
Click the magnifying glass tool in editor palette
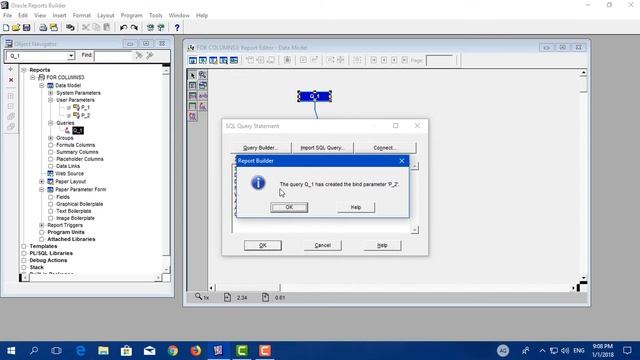click(203, 75)
